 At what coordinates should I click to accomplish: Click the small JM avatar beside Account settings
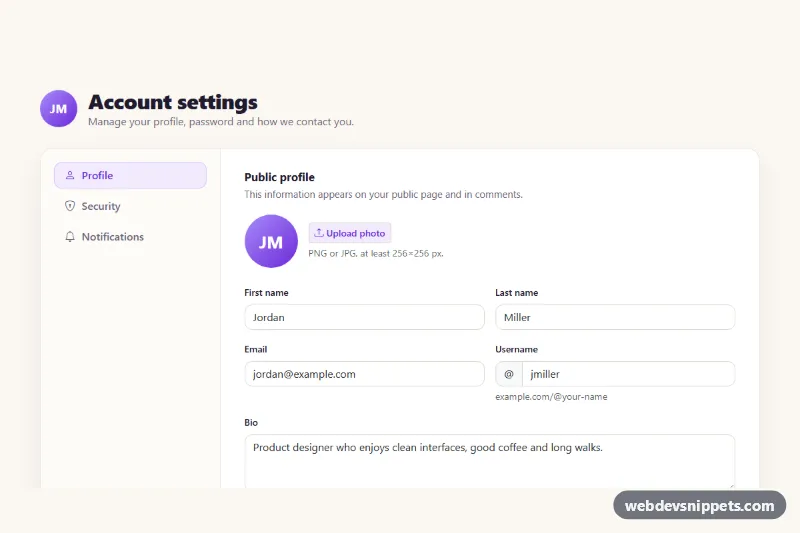59,109
